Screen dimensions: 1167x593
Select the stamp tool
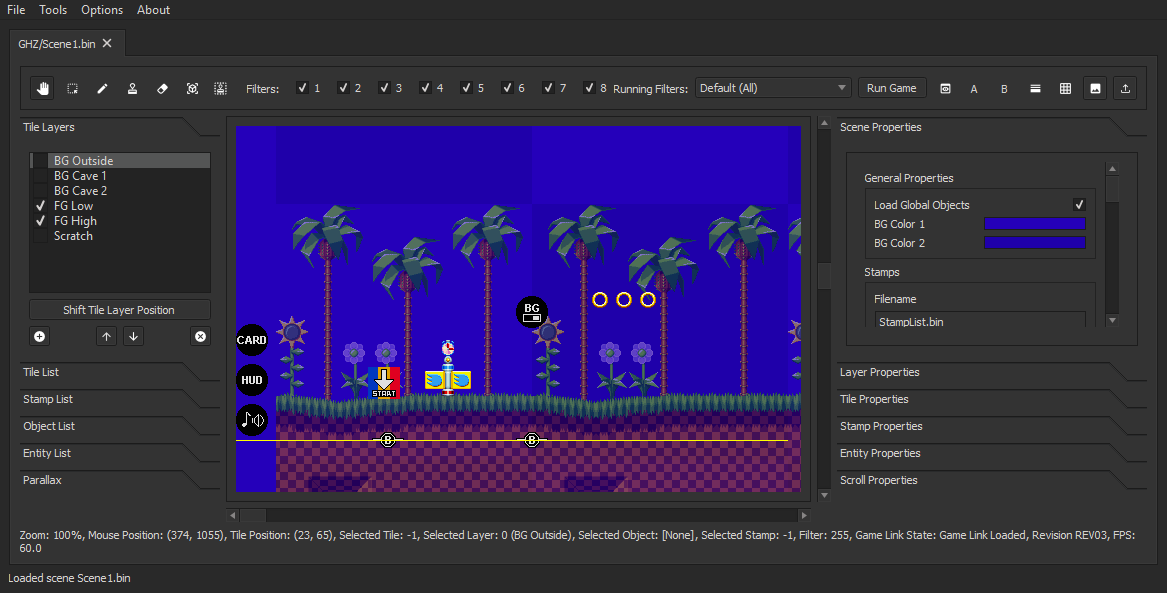coord(132,89)
